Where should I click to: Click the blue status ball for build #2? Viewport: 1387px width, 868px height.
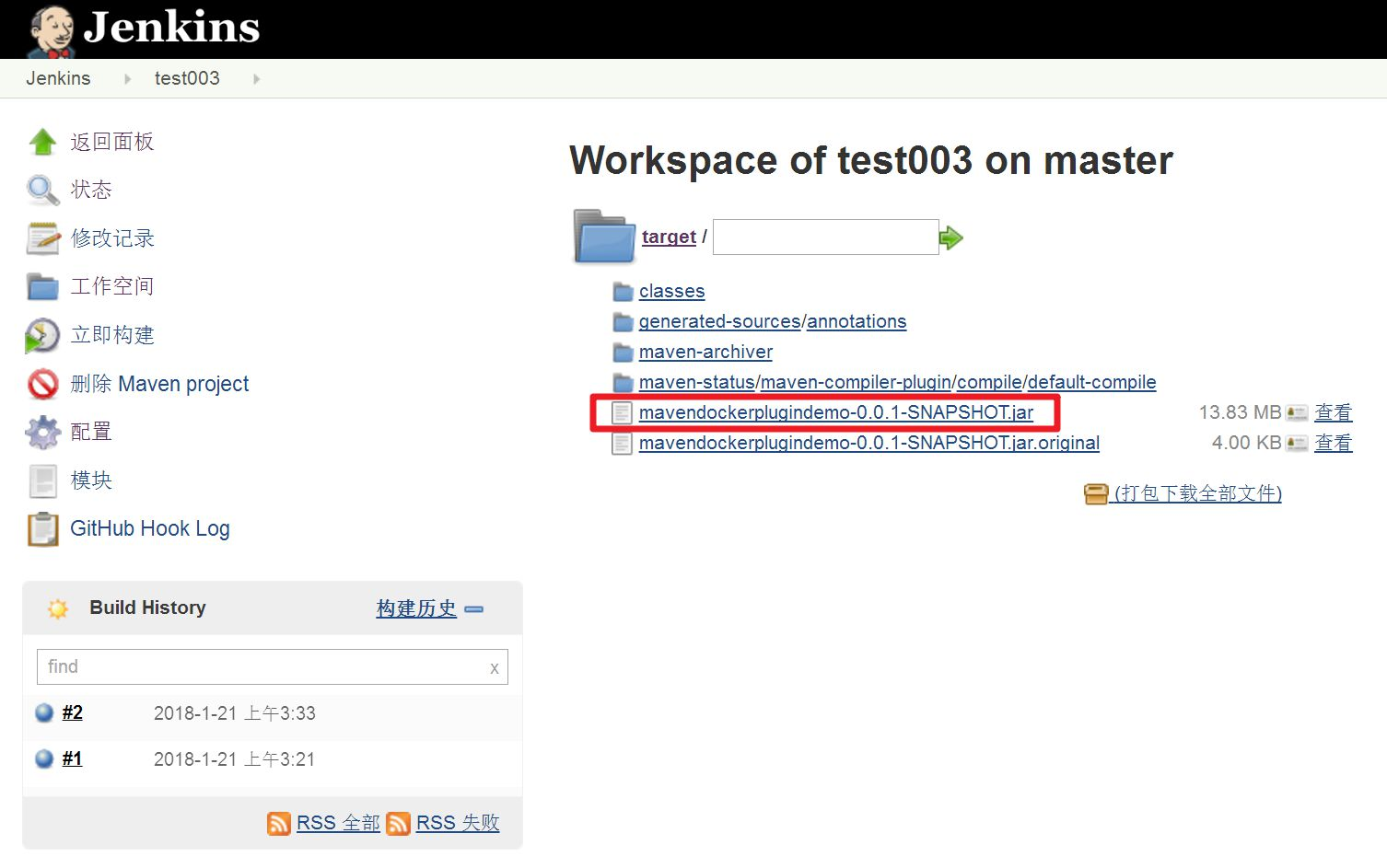pos(44,712)
